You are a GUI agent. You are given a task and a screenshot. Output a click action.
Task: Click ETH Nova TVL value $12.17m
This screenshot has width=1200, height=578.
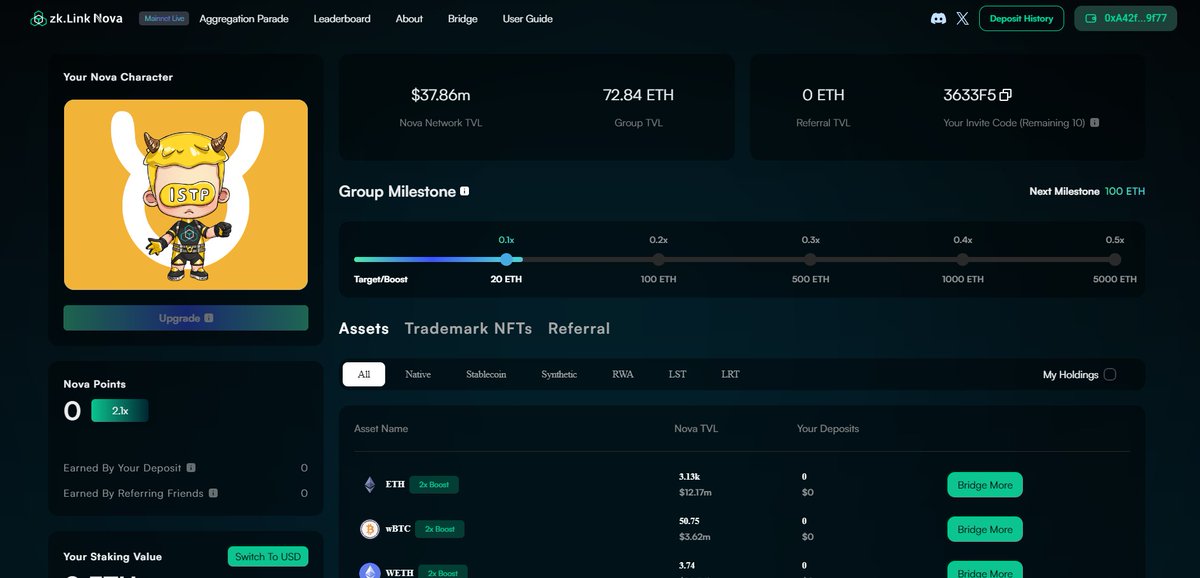click(x=695, y=493)
